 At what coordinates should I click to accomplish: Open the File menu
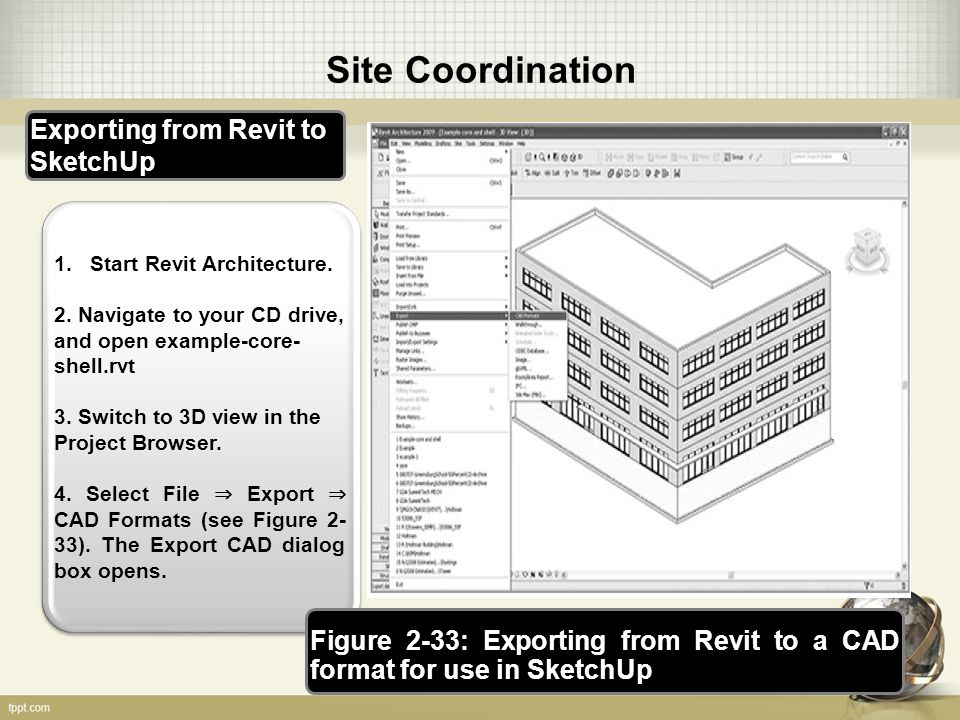pos(383,143)
